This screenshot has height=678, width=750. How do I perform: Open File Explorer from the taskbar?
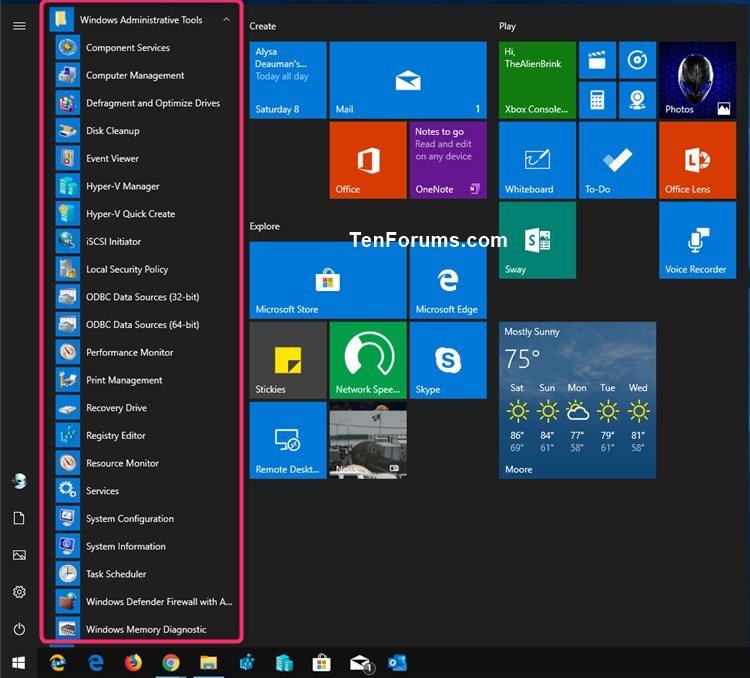pos(209,663)
